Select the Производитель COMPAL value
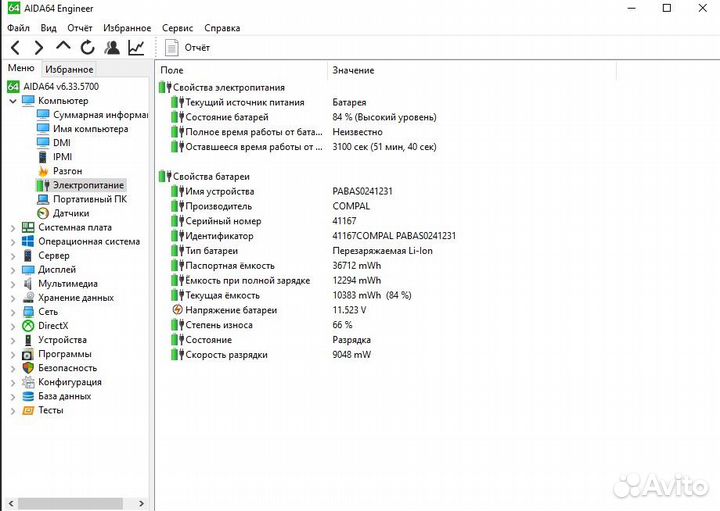This screenshot has height=511, width=720. click(351, 206)
